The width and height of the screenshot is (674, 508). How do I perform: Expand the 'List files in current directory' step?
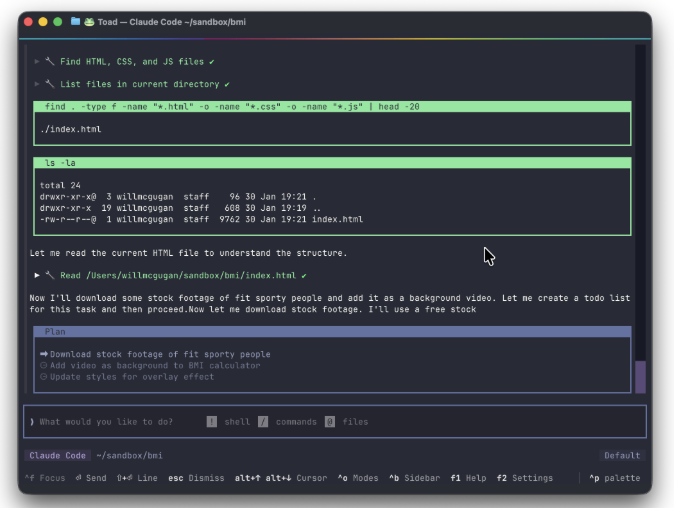[37, 84]
